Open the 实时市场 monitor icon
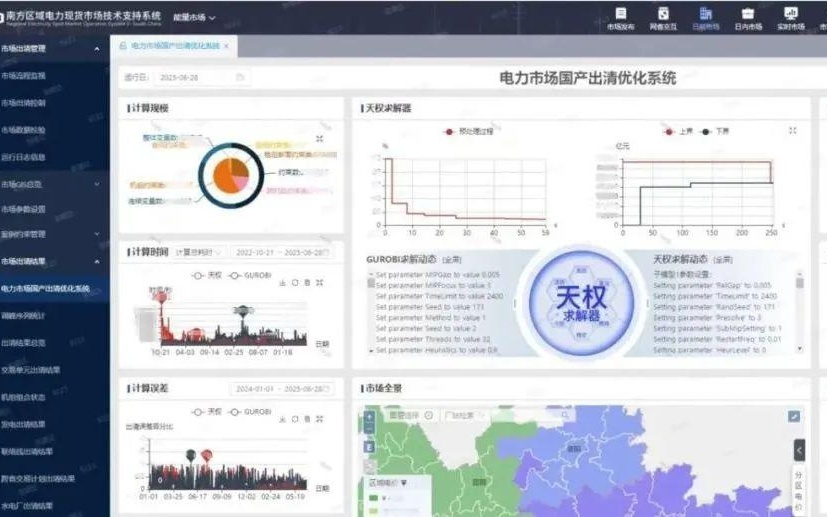Screen dimensions: 827x517 pyautogui.click(x=791, y=18)
